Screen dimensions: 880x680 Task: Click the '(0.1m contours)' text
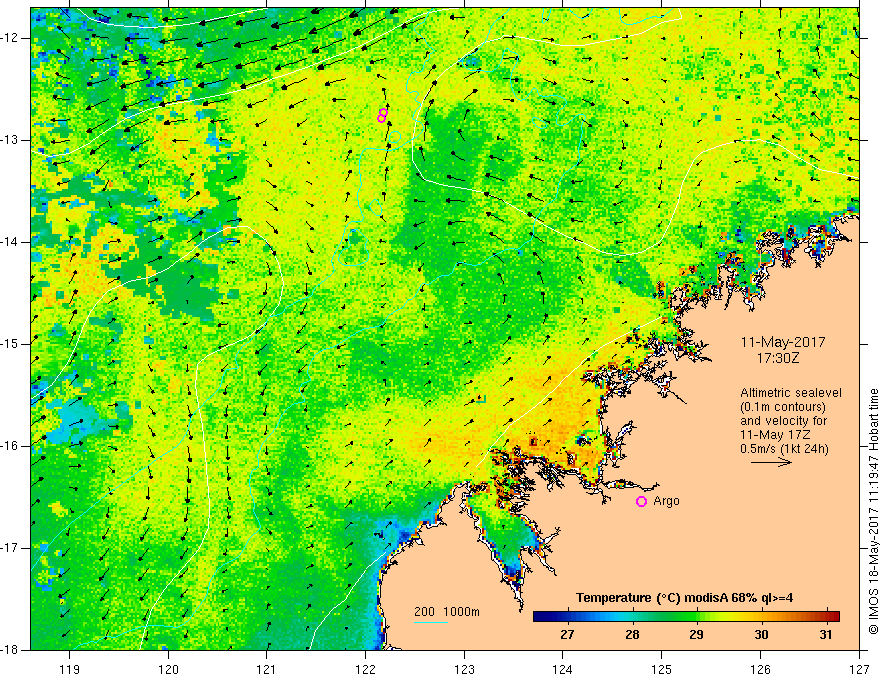[783, 407]
